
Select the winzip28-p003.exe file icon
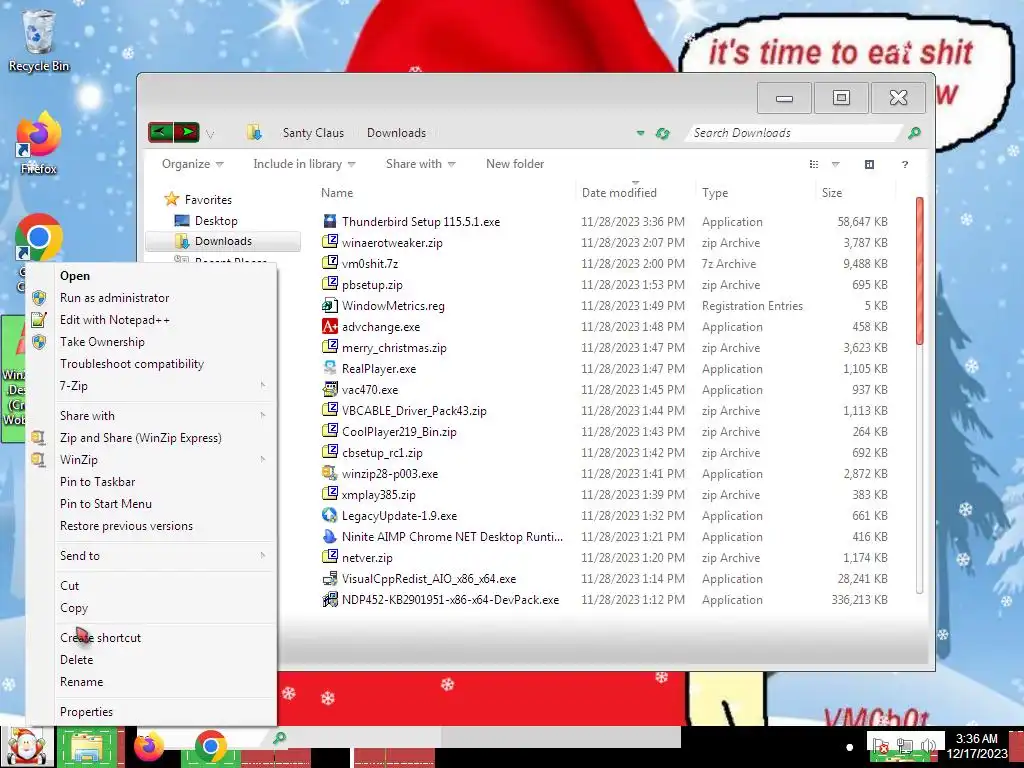(x=330, y=473)
